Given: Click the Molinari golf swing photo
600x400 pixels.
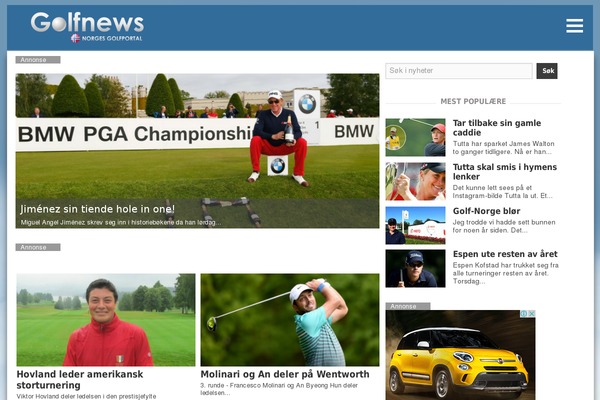Looking at the screenshot, I should click(x=290, y=320).
